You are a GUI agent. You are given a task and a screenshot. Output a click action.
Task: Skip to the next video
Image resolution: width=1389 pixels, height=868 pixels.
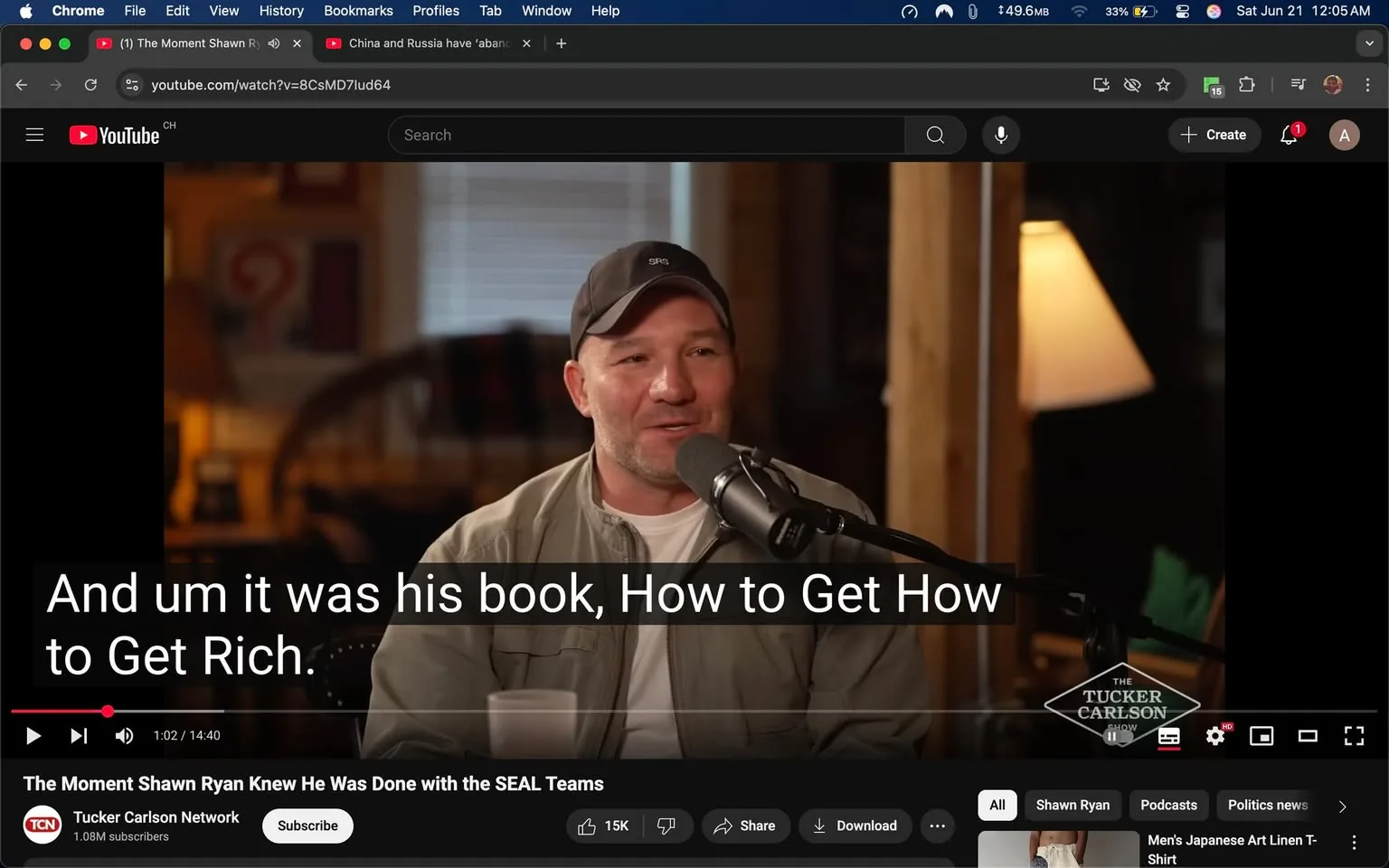point(79,736)
